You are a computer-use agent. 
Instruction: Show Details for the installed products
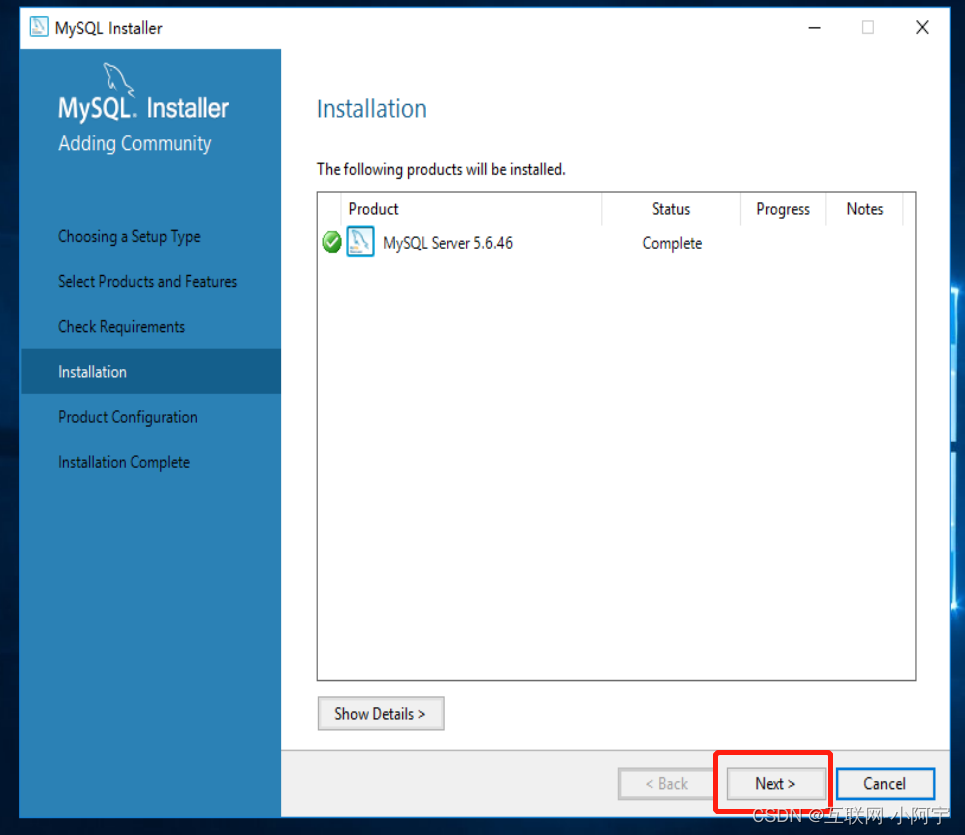(380, 713)
